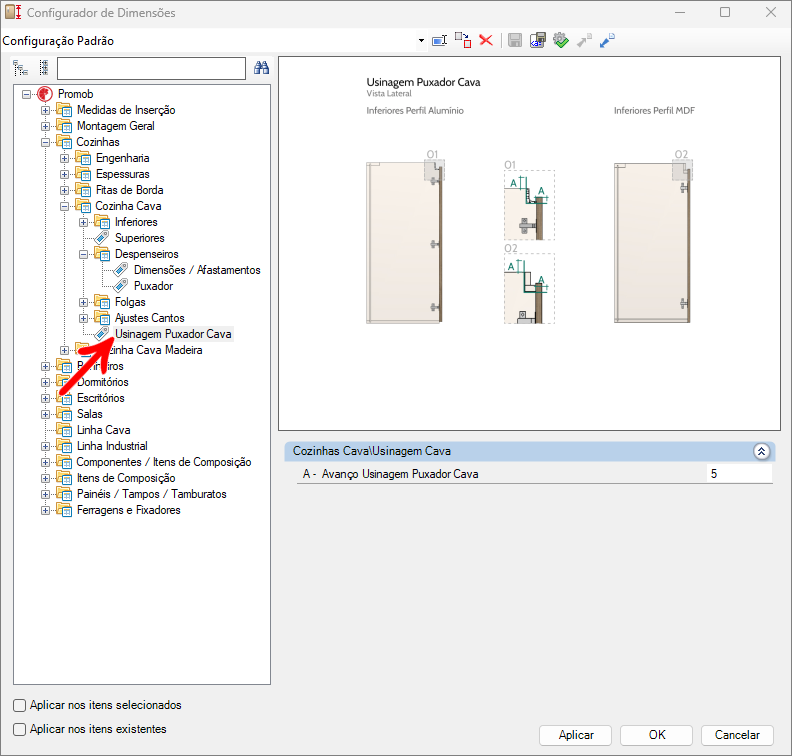Open the Configuração Padrão dropdown

(421, 41)
